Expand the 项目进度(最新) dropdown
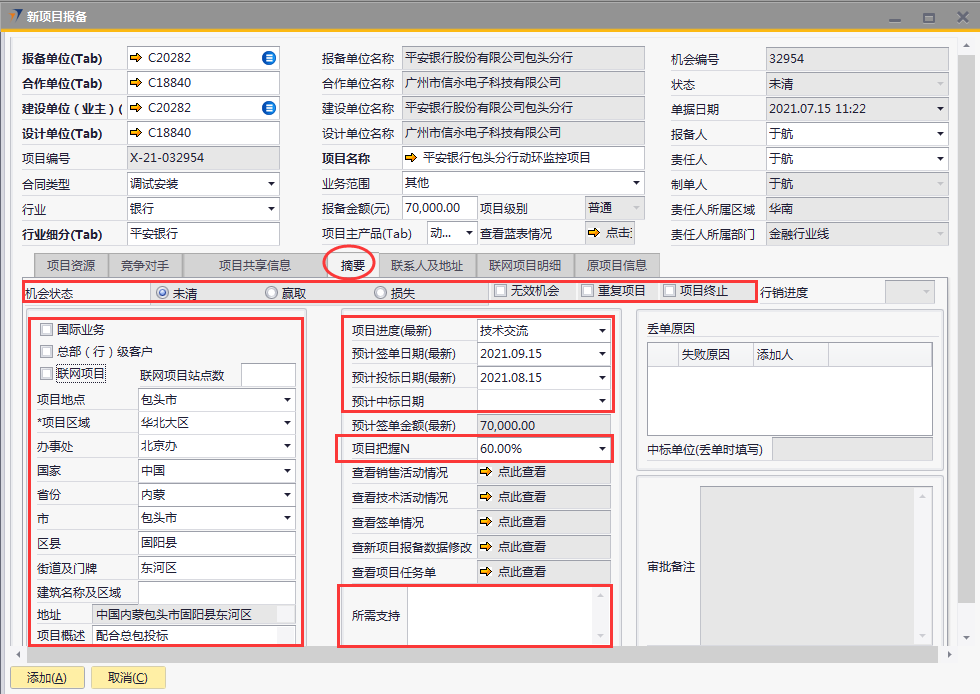Viewport: 980px width, 694px height. tap(602, 331)
